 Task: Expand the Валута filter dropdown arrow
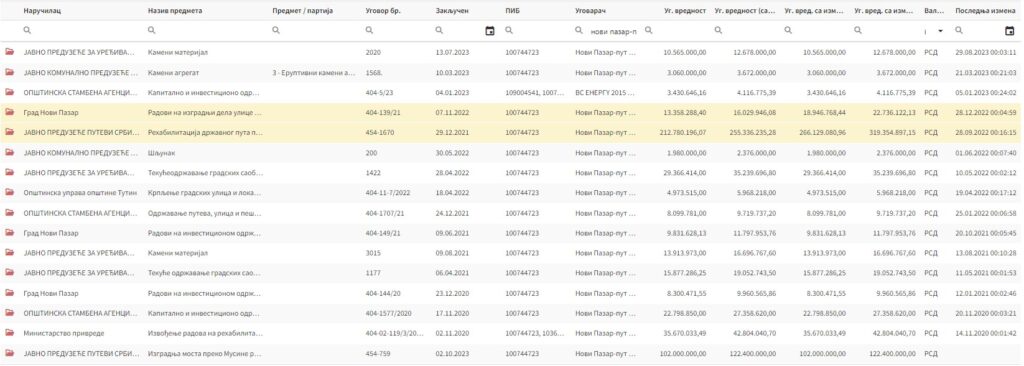940,31
